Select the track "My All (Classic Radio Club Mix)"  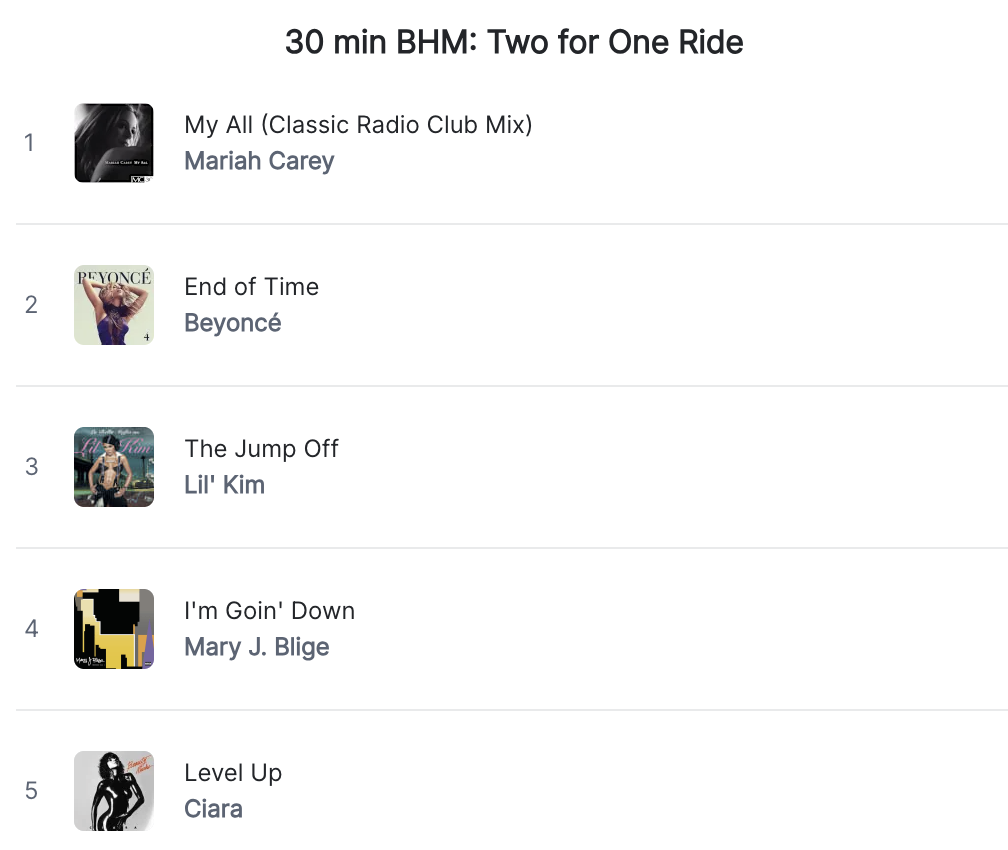358,124
